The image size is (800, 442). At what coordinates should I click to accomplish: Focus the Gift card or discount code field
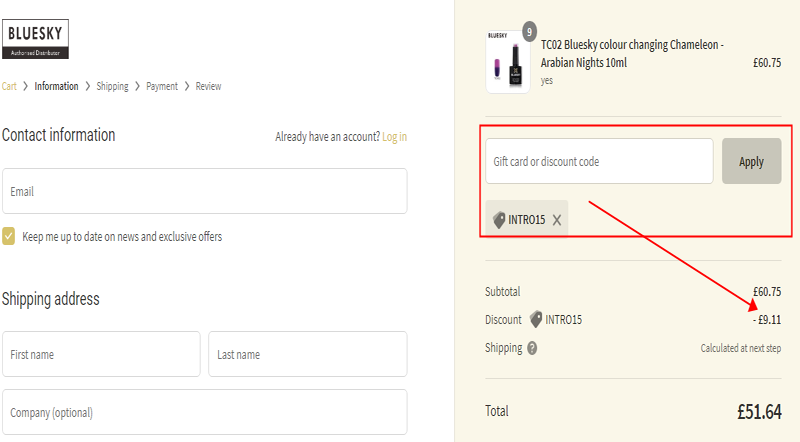point(599,161)
